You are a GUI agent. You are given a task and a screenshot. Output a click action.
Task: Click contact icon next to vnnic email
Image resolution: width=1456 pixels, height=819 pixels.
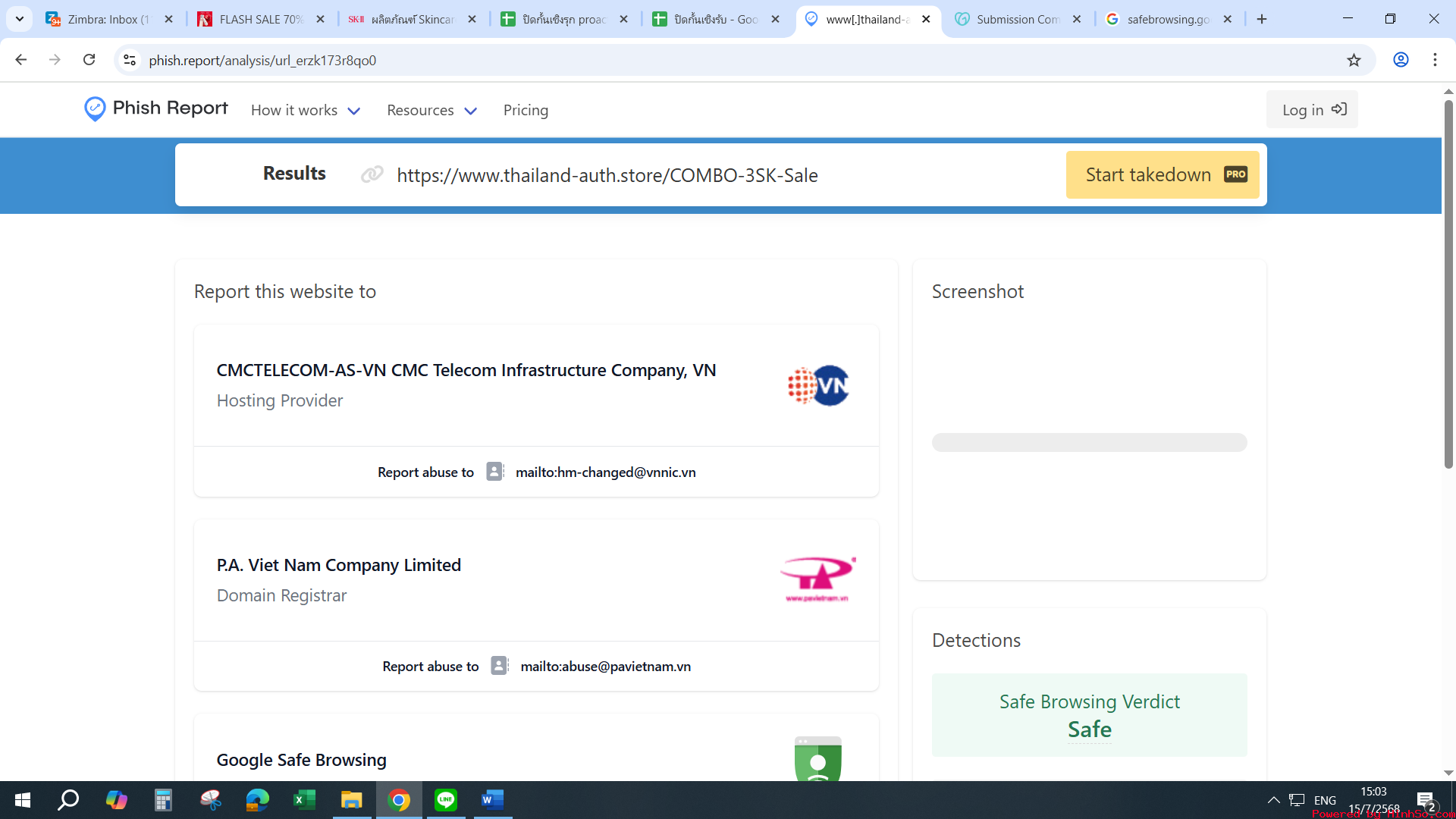pos(494,472)
